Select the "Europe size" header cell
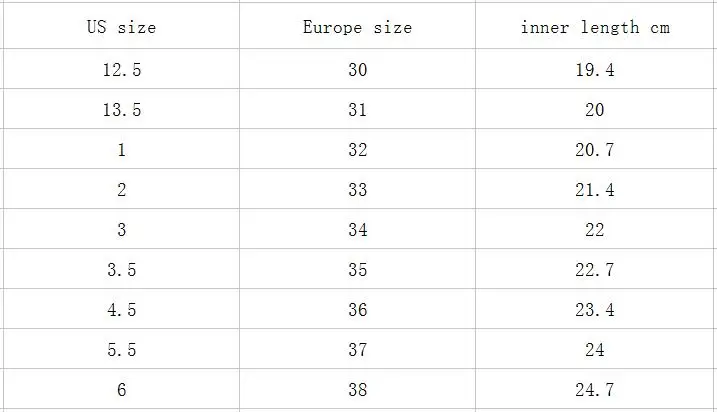This screenshot has width=717, height=412. [x=357, y=27]
